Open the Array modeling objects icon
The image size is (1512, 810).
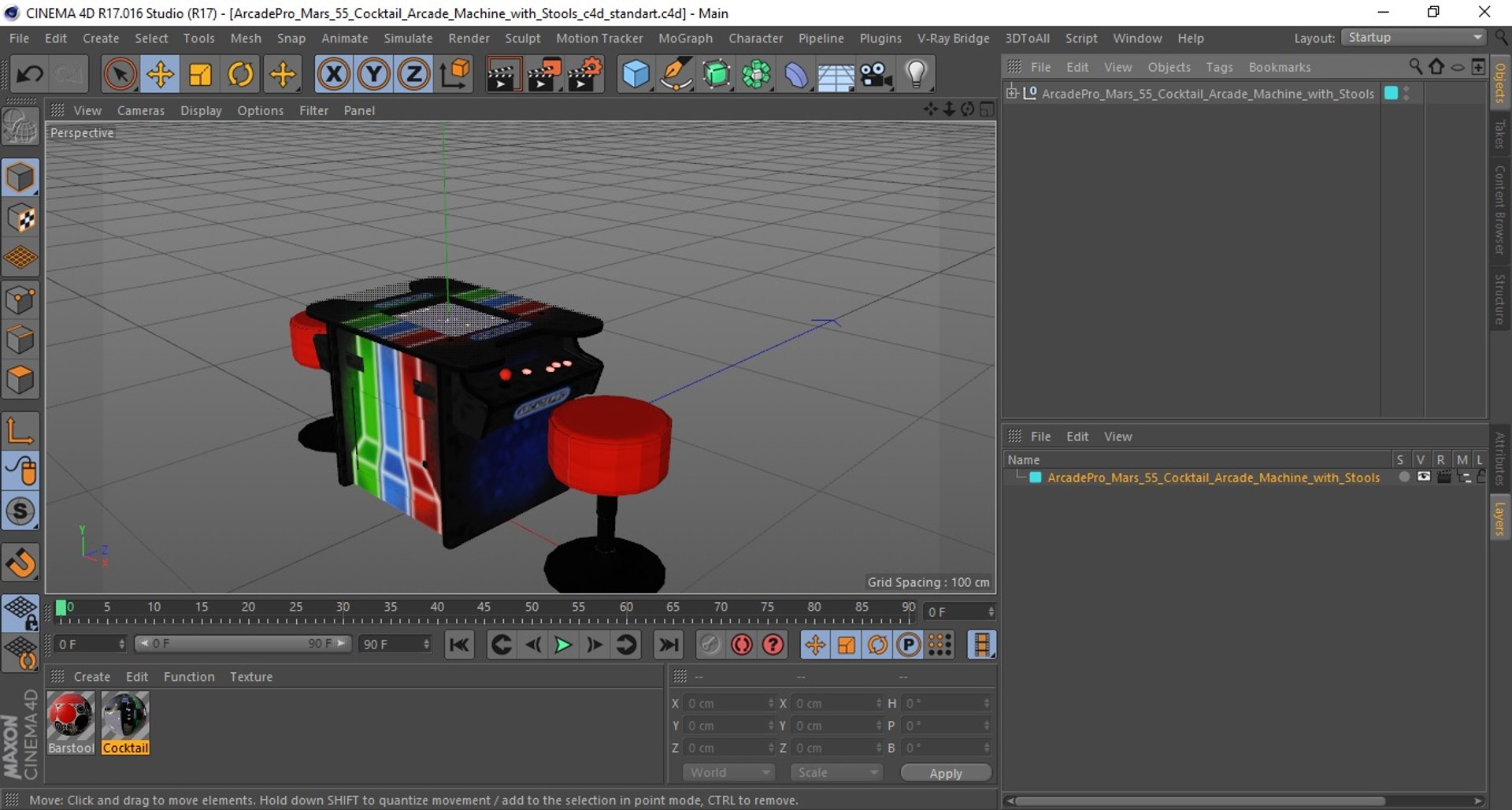757,74
